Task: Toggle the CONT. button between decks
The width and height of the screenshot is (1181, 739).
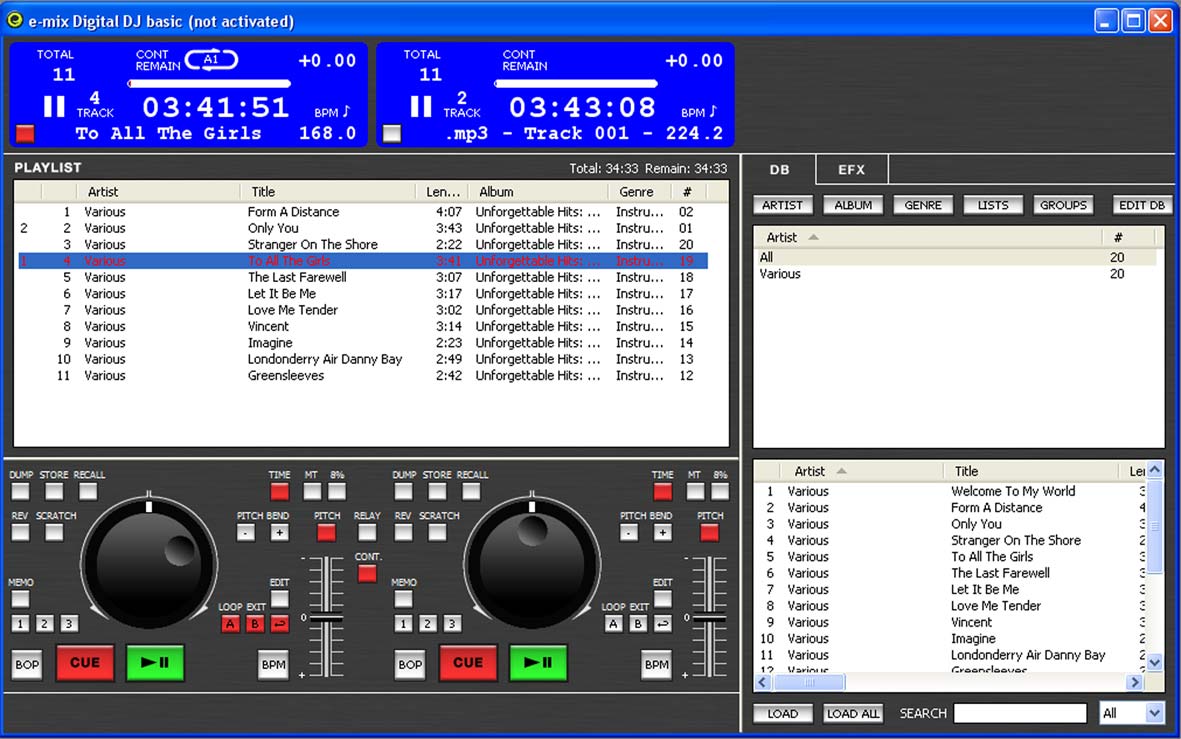Action: point(367,573)
